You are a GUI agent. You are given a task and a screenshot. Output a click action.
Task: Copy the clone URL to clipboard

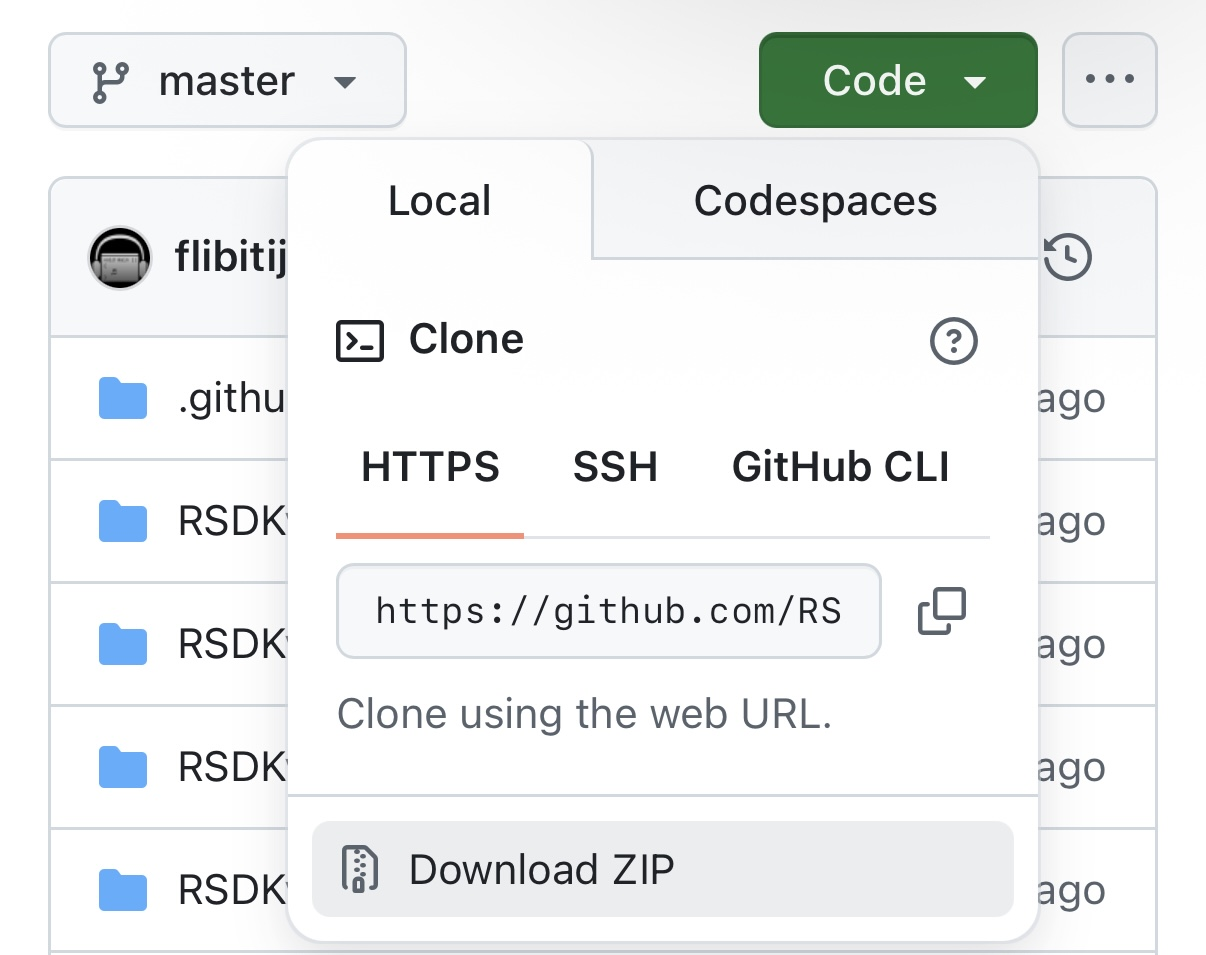click(942, 611)
